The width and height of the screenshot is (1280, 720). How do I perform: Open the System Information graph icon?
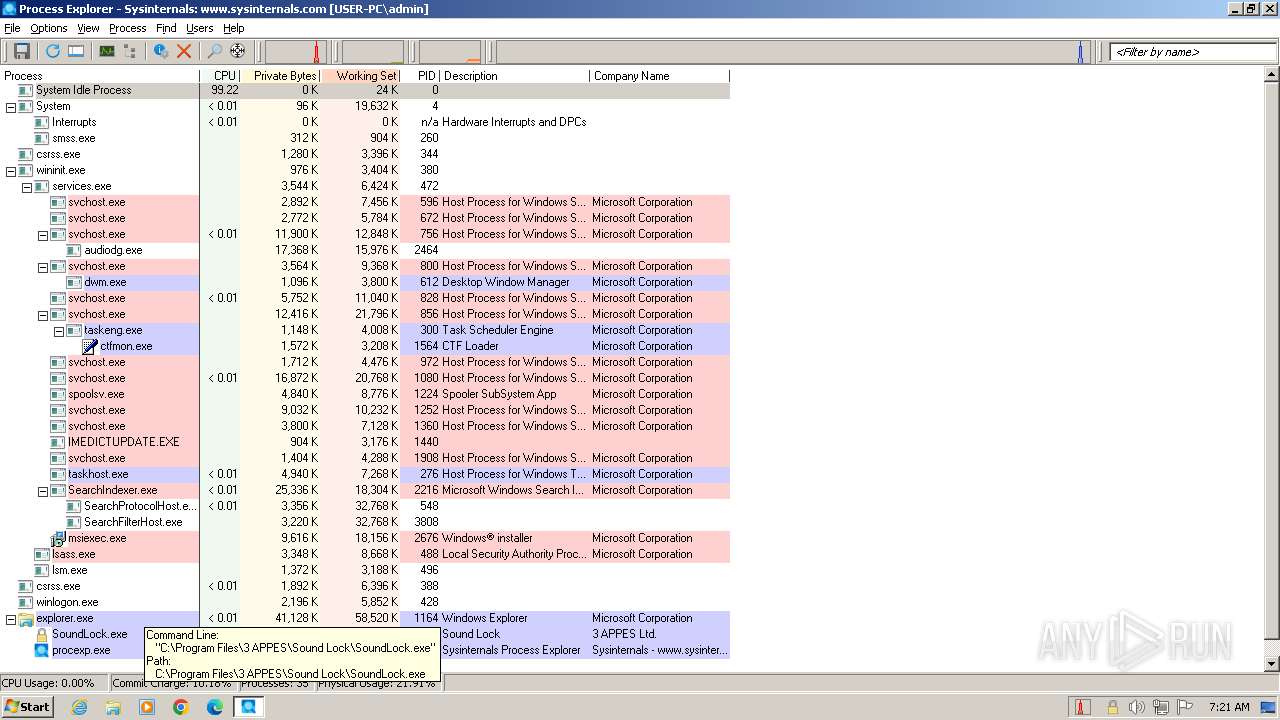106,51
